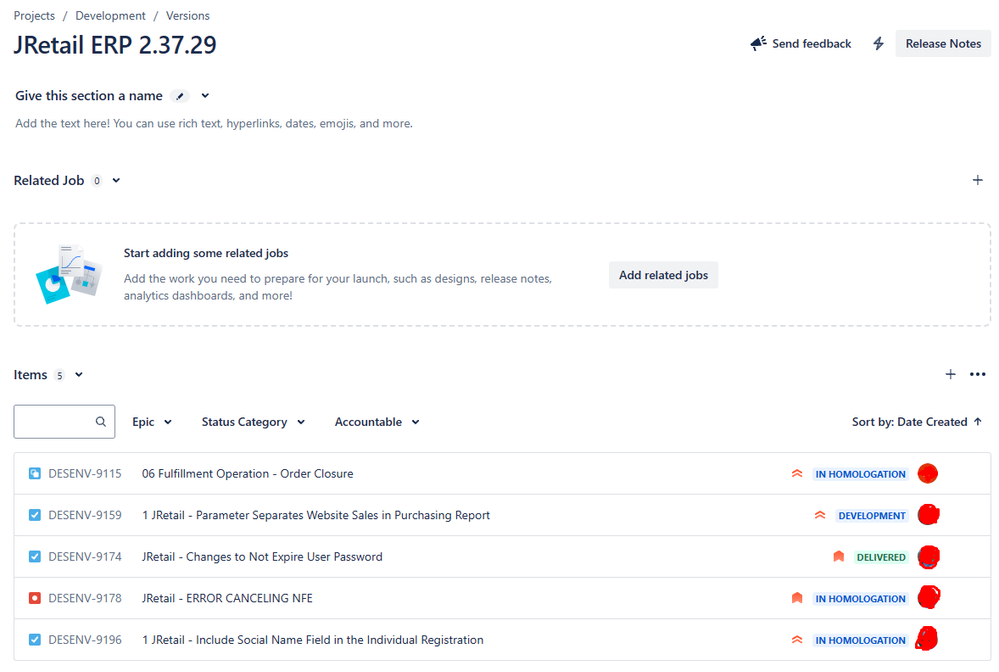Go to Versions breadcrumb
This screenshot has height=672, width=999.
point(187,16)
